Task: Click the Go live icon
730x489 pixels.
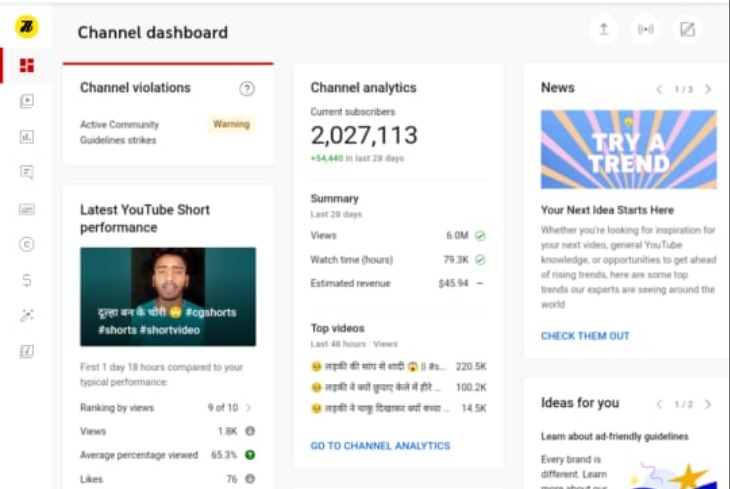Action: pyautogui.click(x=646, y=29)
